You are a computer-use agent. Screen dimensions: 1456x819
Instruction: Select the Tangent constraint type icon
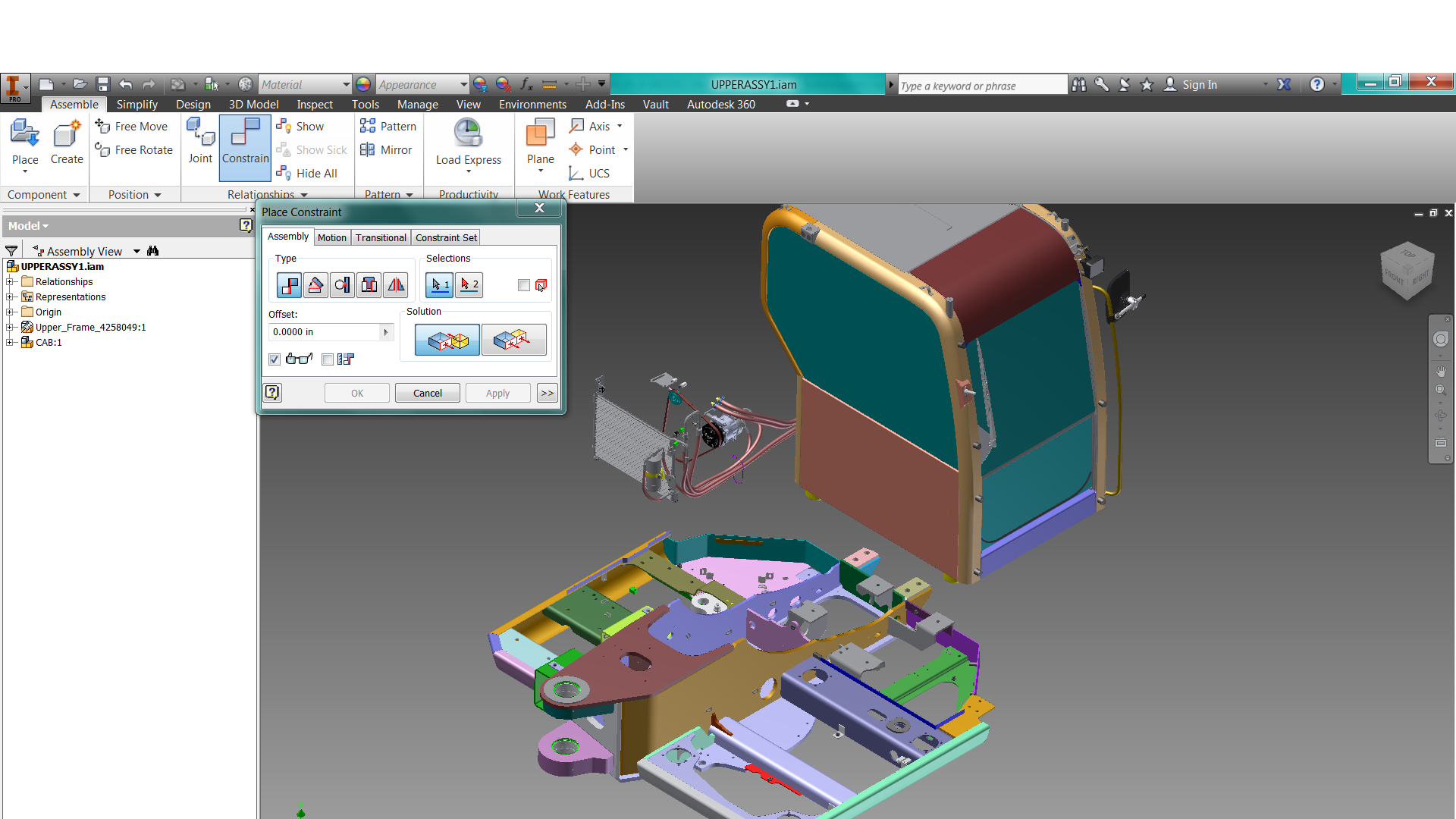342,285
